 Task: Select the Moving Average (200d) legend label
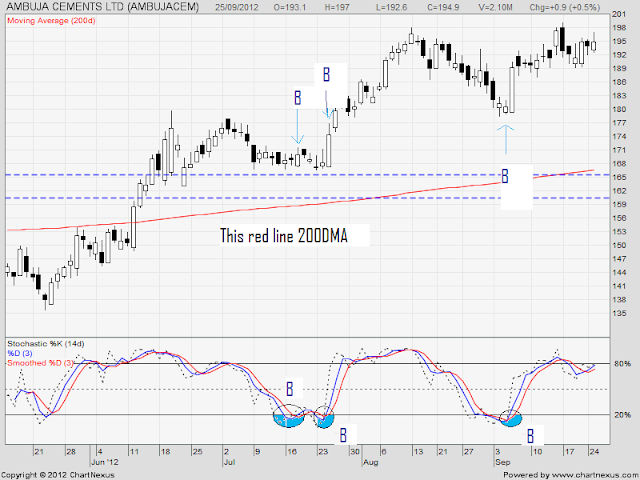(x=51, y=20)
